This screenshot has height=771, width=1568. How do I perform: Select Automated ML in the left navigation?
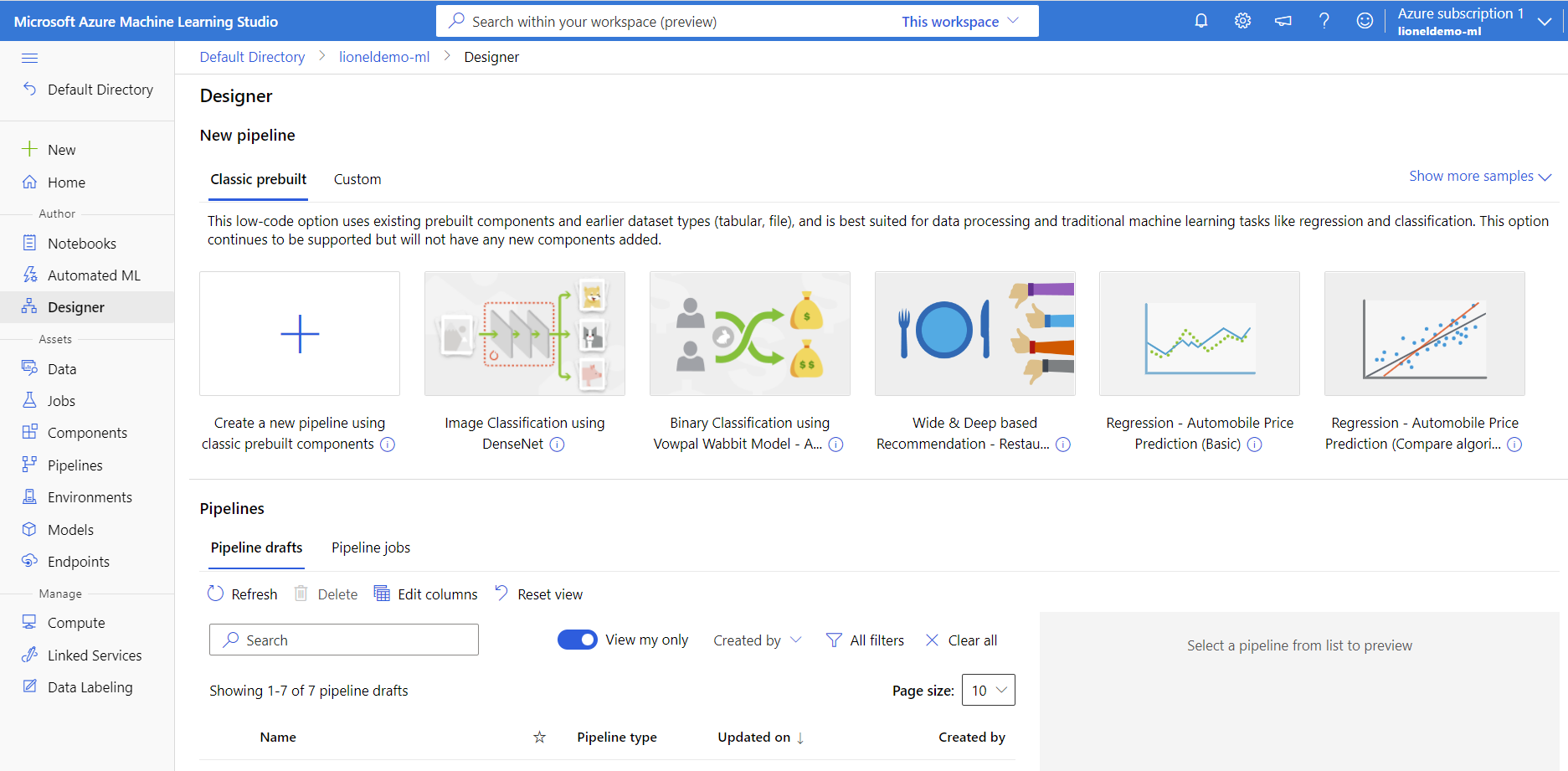click(92, 275)
